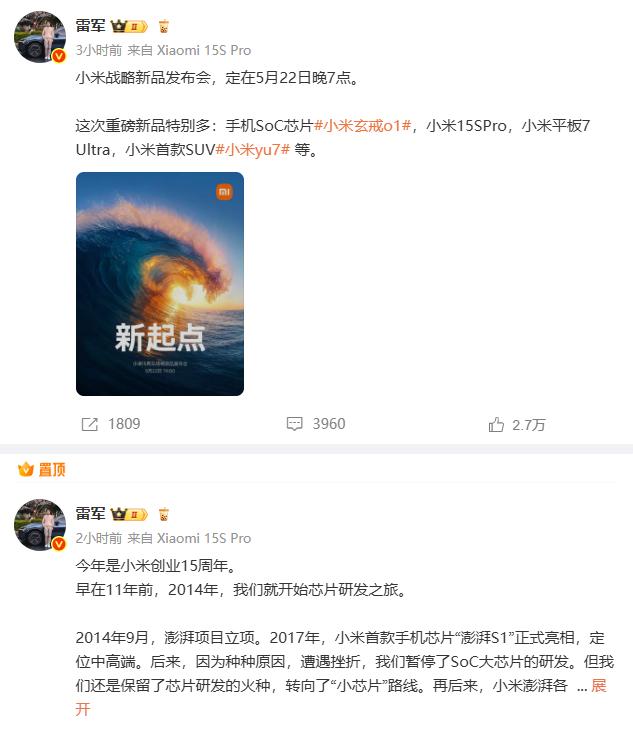Click the first post's profile avatar
633x732 pixels.
(x=40, y=37)
